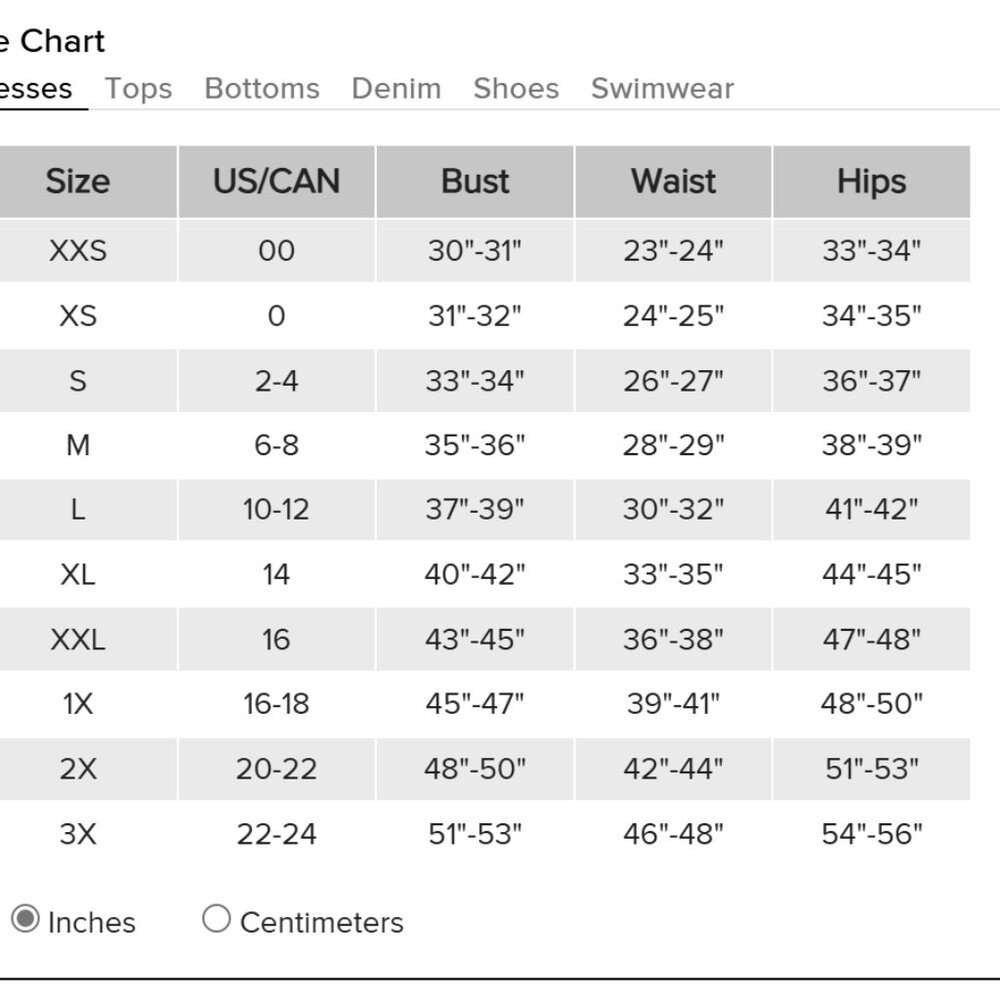Click the Bust column header
The width and height of the screenshot is (1000, 1000).
(x=475, y=182)
